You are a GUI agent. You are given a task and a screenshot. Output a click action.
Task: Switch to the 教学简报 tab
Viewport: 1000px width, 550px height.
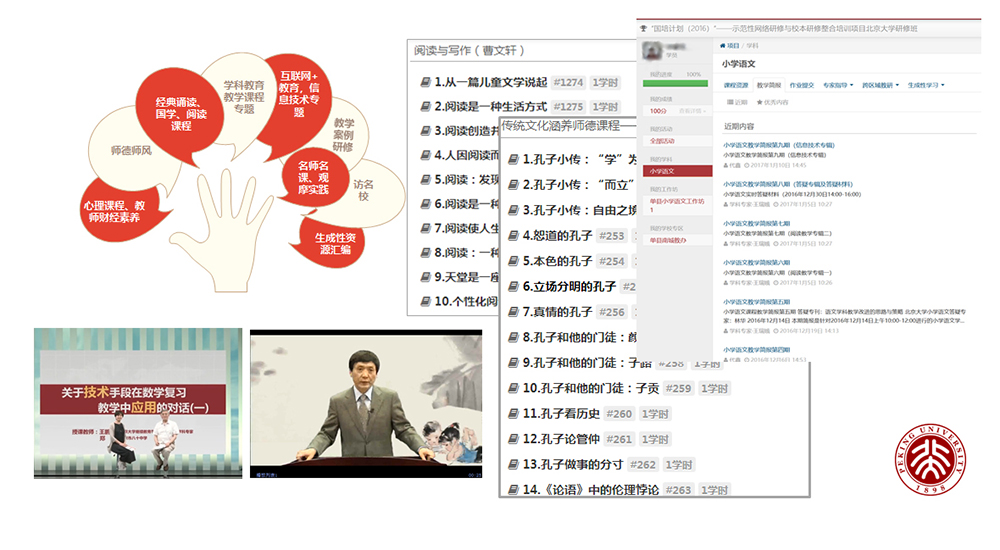coord(768,85)
